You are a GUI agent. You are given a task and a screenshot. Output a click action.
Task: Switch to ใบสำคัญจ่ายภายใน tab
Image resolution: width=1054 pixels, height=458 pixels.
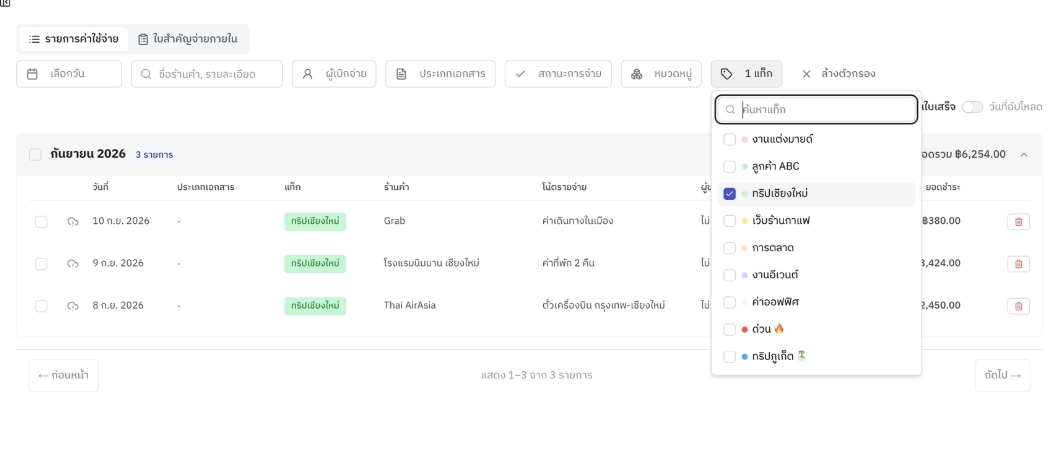click(x=188, y=39)
